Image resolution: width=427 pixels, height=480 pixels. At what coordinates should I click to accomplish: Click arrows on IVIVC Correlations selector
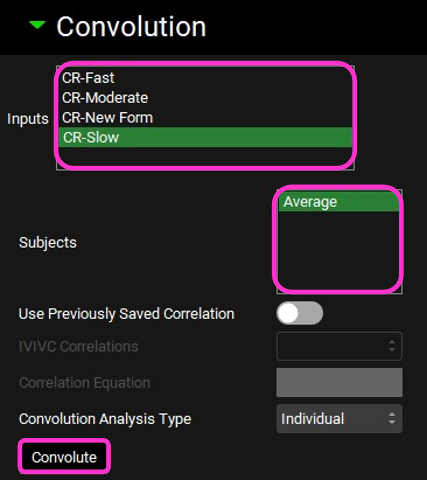click(x=392, y=346)
